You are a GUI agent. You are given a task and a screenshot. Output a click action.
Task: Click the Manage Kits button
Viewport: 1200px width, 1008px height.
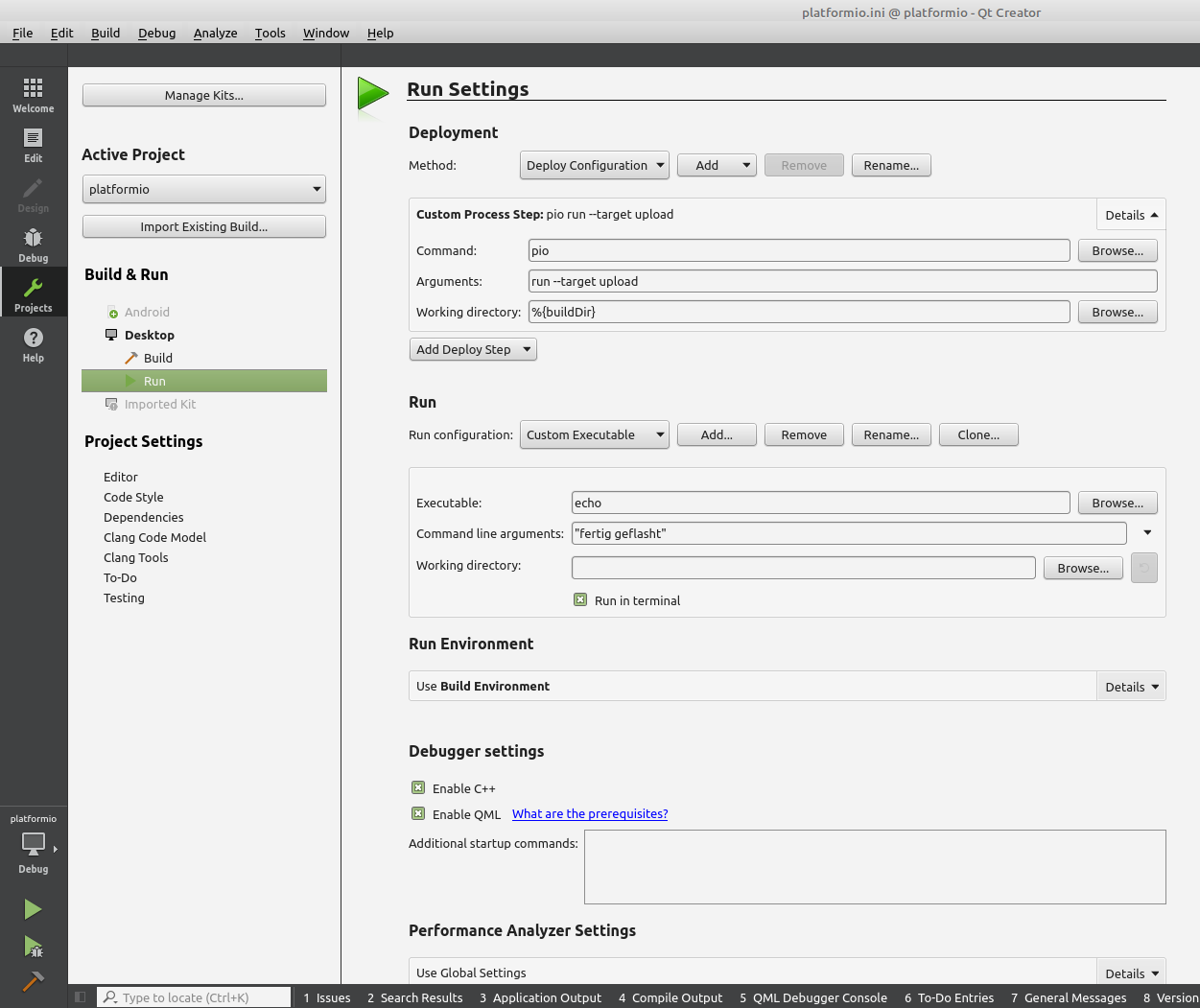(x=204, y=95)
